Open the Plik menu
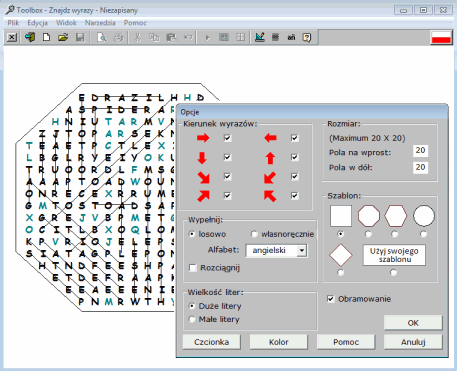Screen dimensions: 457x371 point(13,23)
